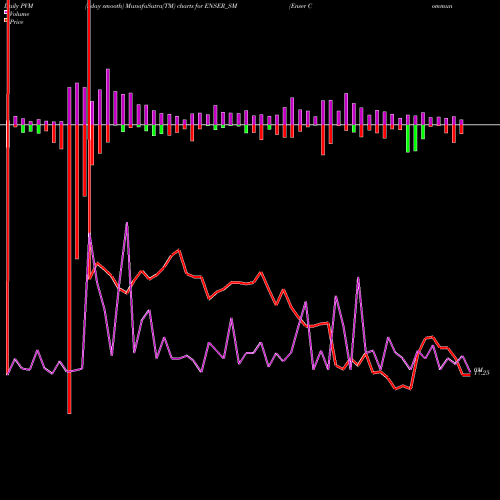
Task: Click the highest peak of the purple volume line
Action: coord(127,223)
